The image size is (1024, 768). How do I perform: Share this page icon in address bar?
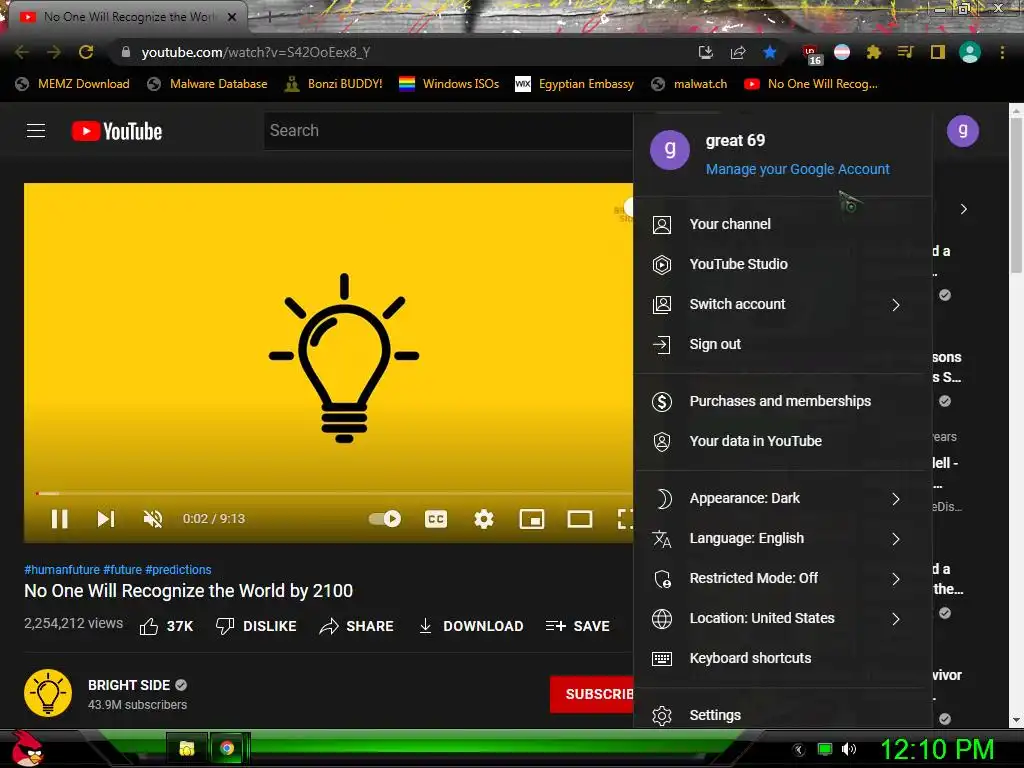coord(738,52)
